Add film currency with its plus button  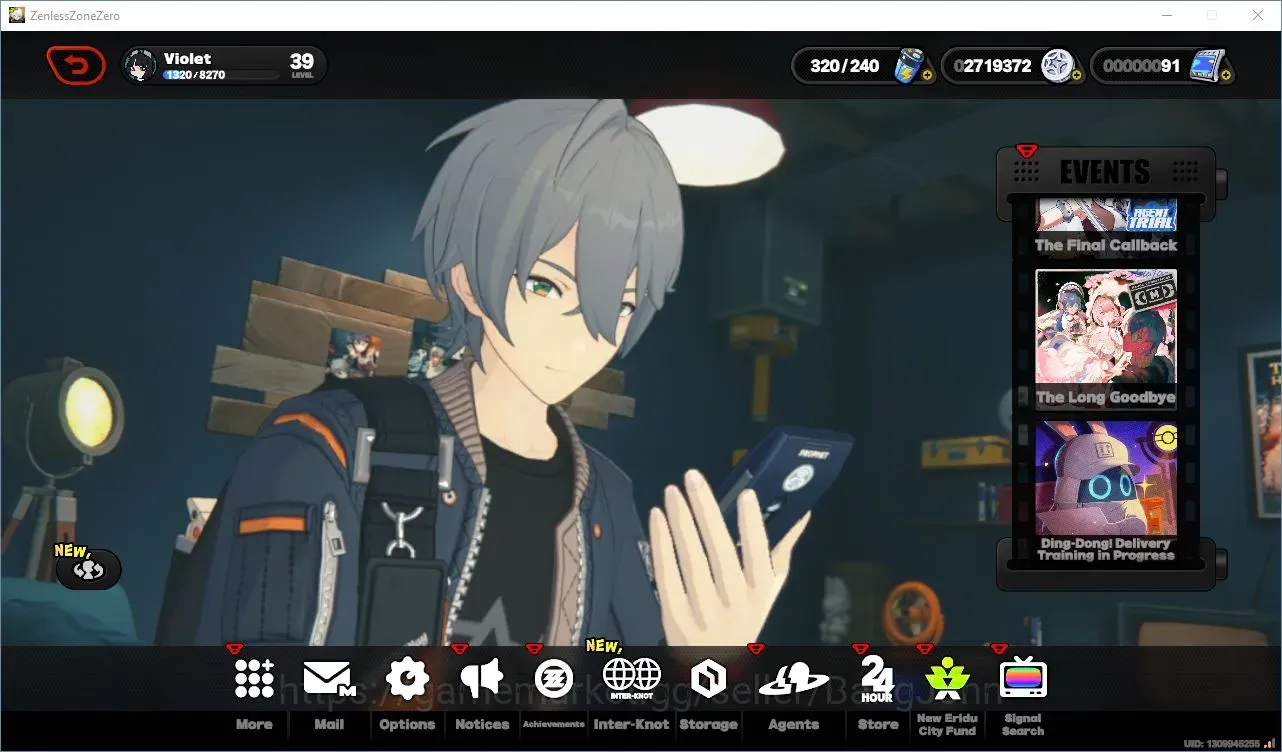point(1226,75)
